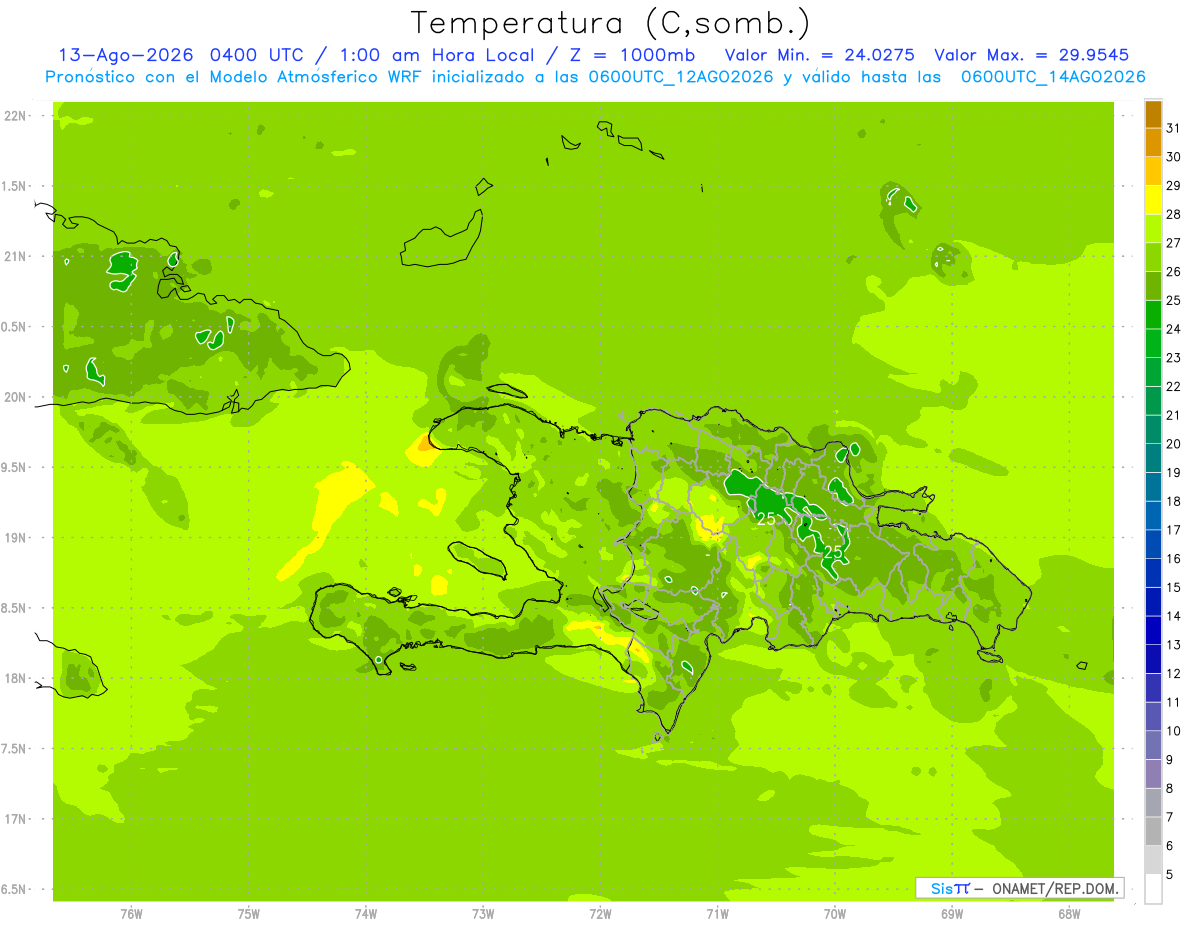1200x927 pixels.
Task: Click the colorbar label "27"
Action: [1173, 242]
